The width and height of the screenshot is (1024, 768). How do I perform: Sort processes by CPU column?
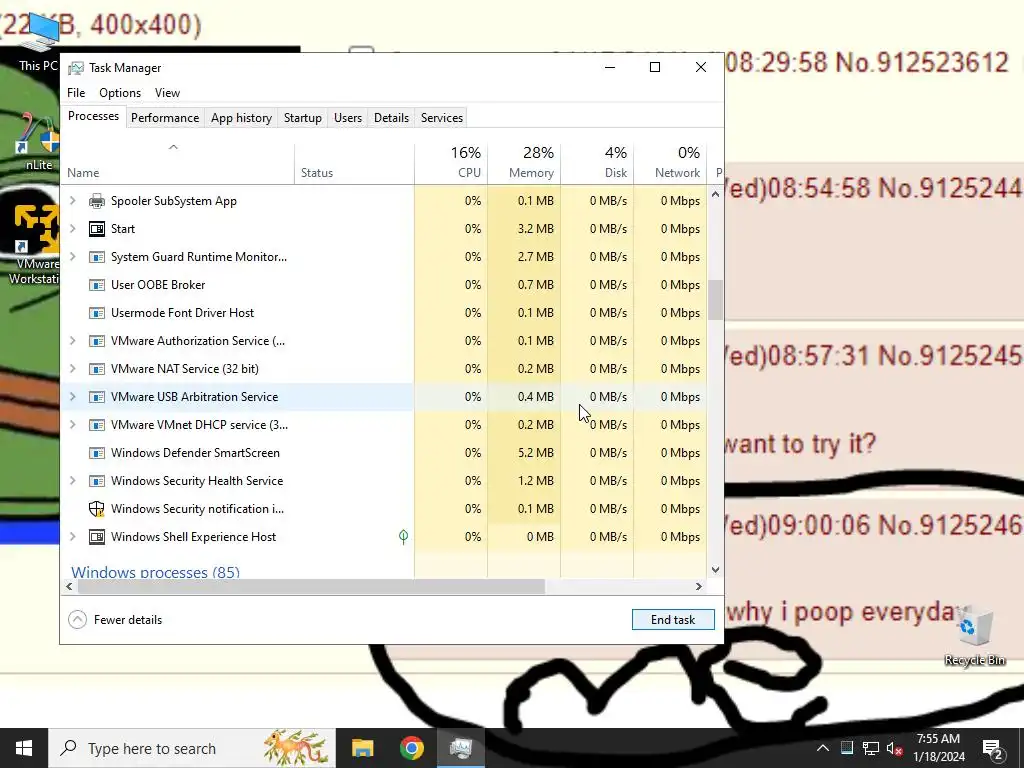[451, 162]
